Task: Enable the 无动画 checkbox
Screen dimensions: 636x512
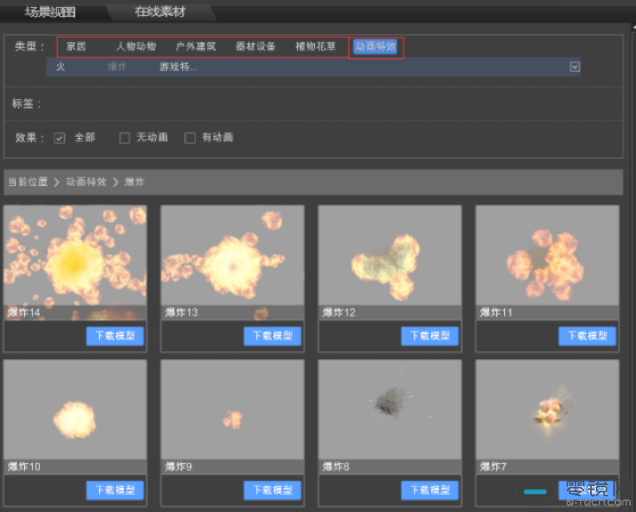Action: pyautogui.click(x=125, y=138)
